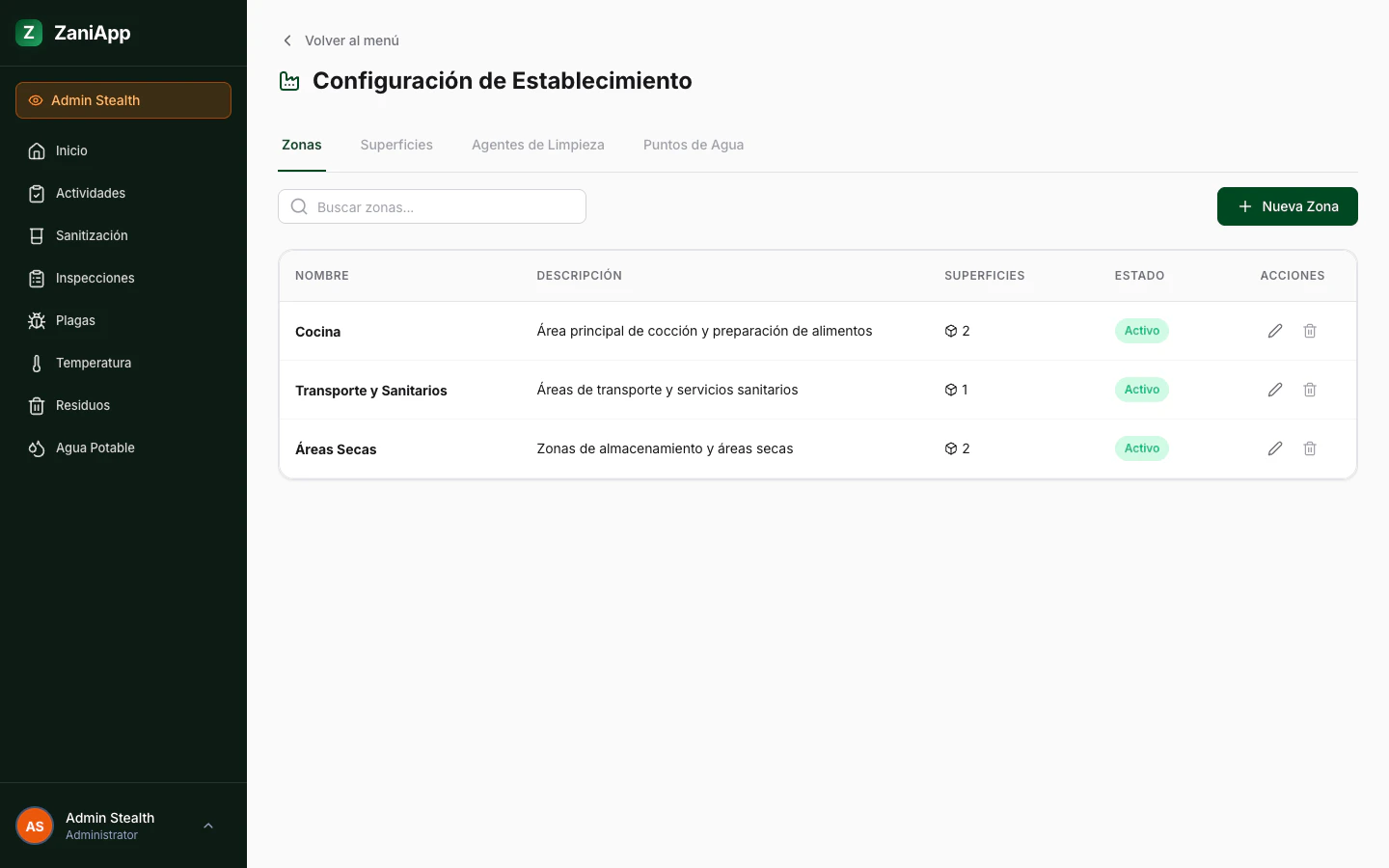
Task: Collapse the Admin Stealth account chevron
Action: coord(208,826)
